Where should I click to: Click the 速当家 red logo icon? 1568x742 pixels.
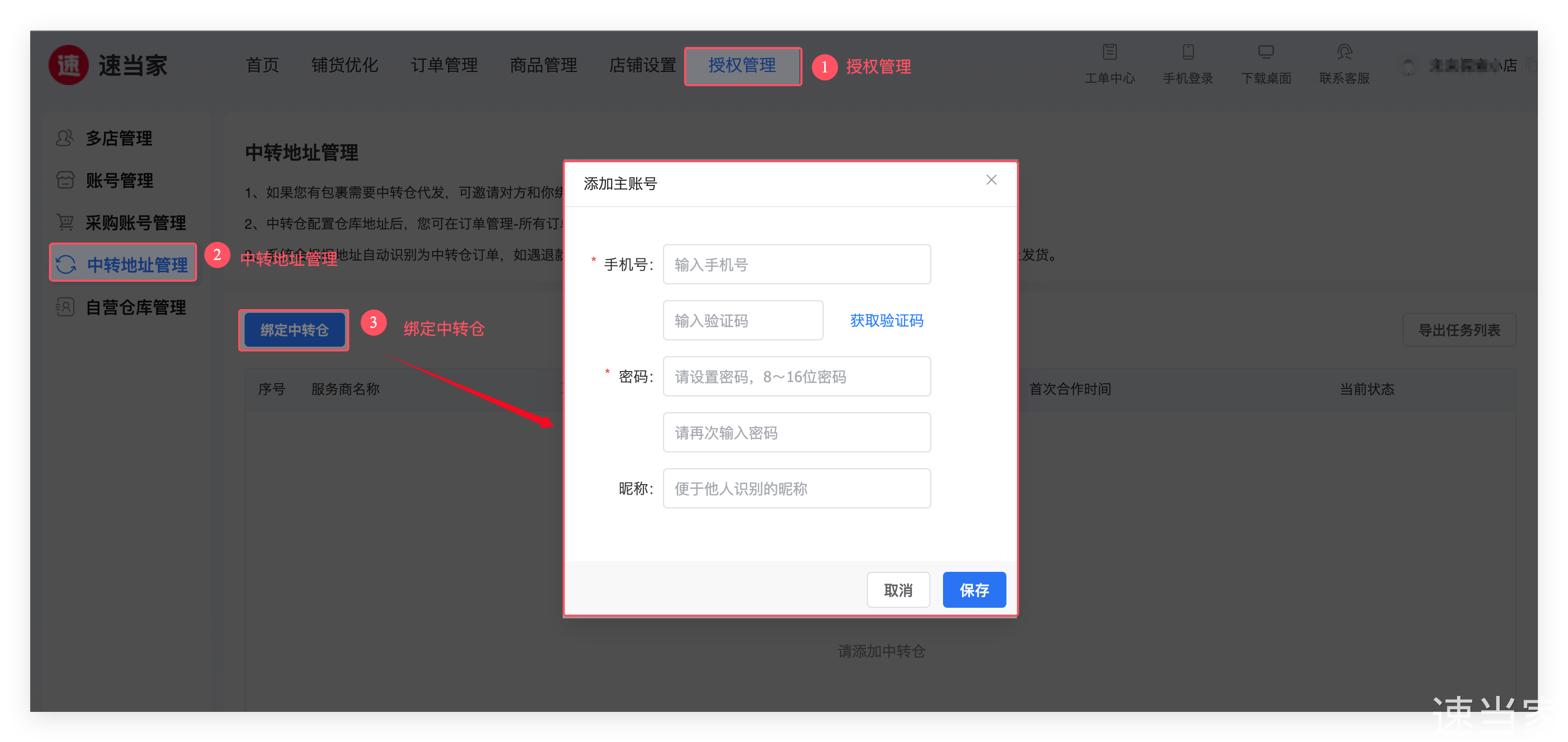click(x=68, y=65)
